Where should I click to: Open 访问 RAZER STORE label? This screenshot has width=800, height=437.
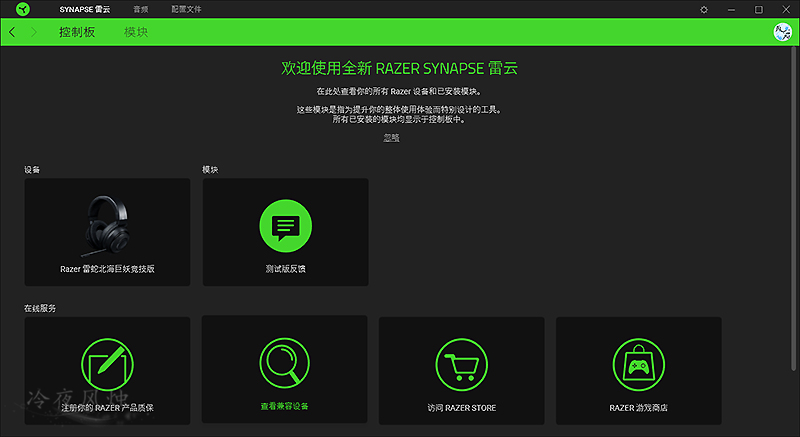tap(462, 407)
